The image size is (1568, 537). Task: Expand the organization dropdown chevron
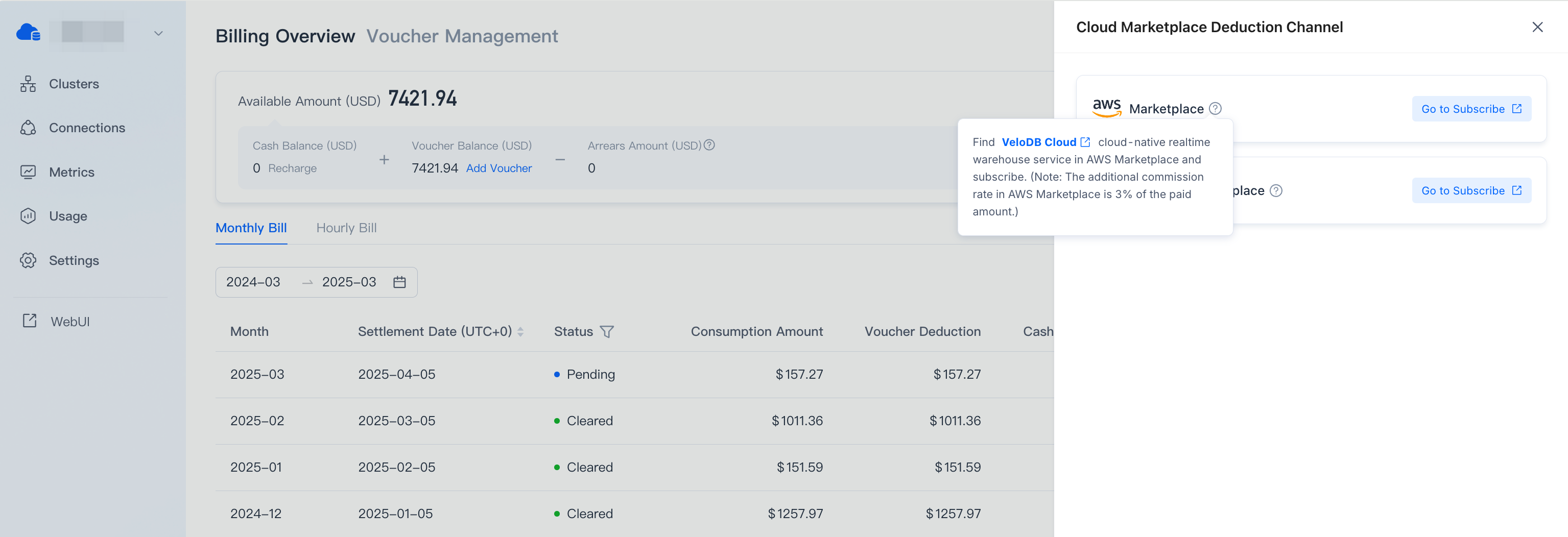[158, 34]
